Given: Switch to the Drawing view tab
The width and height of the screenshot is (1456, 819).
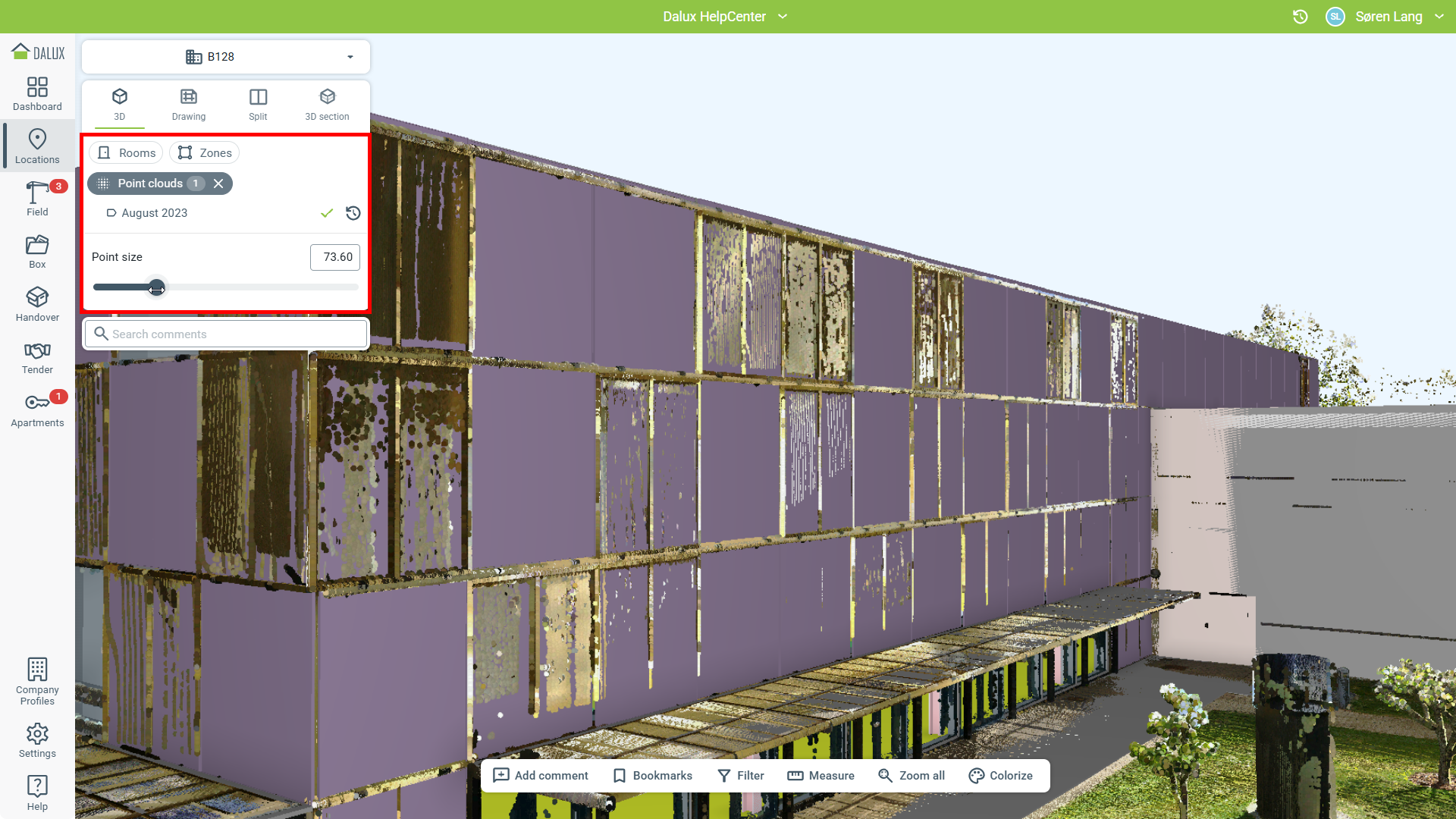Looking at the screenshot, I should [188, 105].
